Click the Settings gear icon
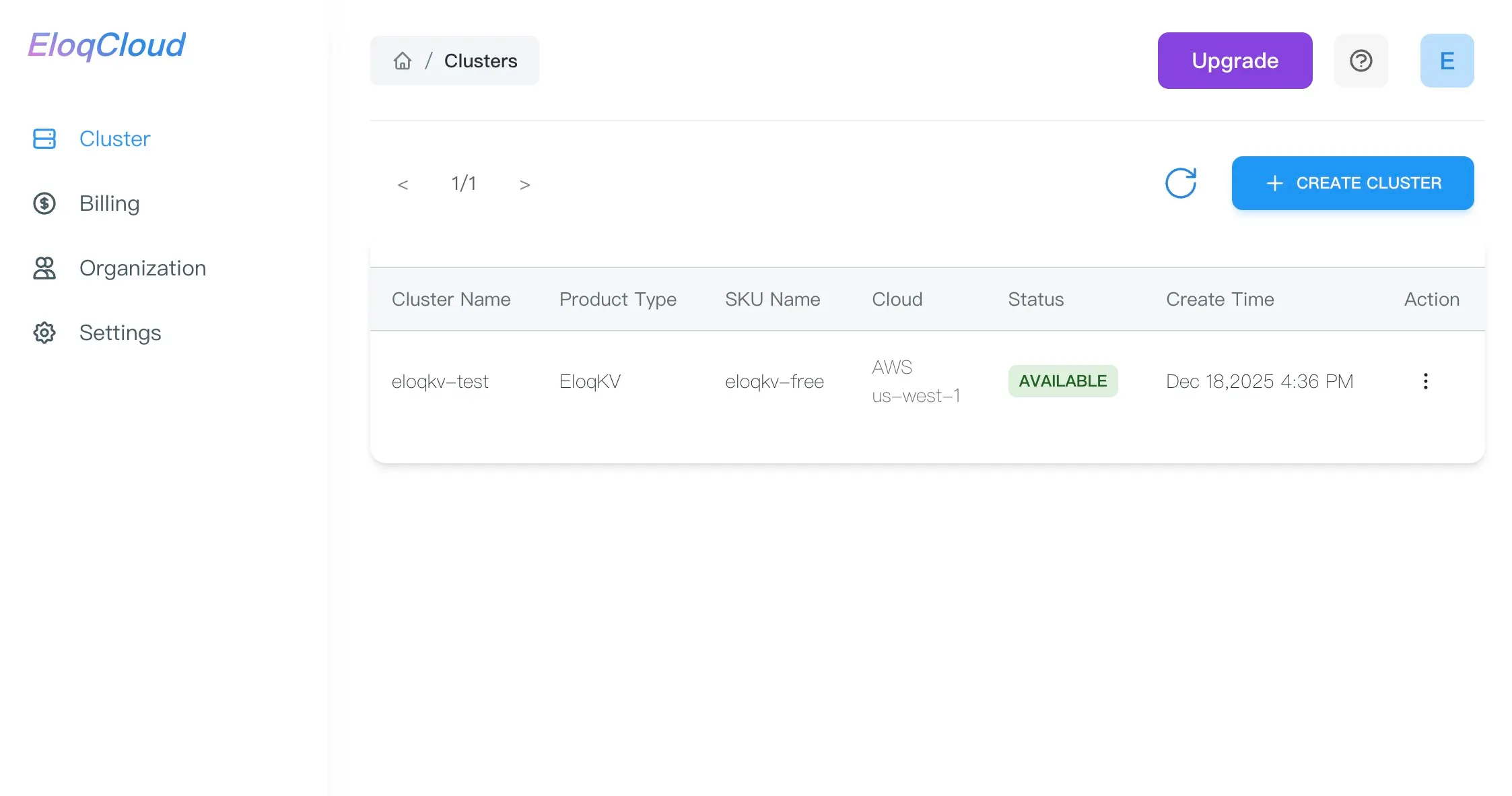This screenshot has width=1512, height=796. (44, 333)
